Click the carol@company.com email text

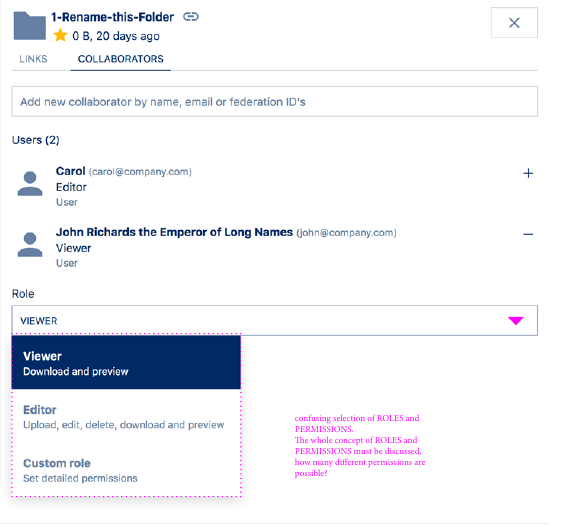[x=140, y=172]
